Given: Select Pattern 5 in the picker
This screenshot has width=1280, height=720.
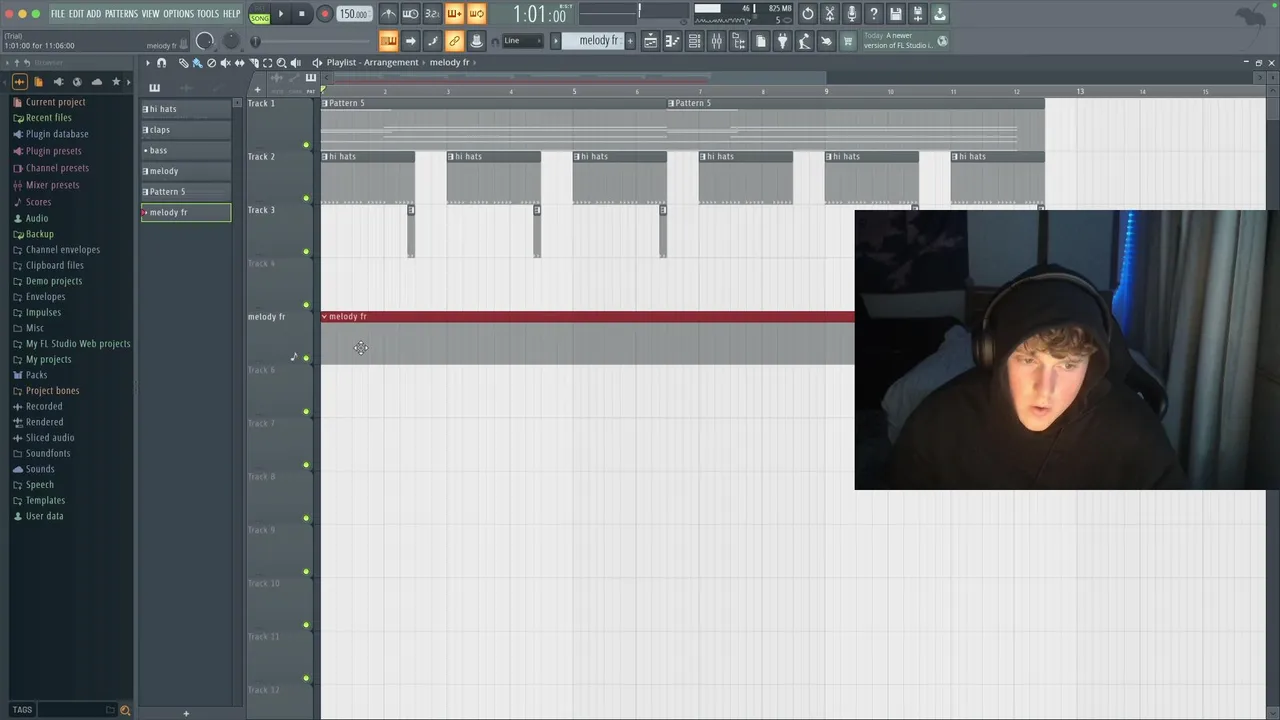Looking at the screenshot, I should click(186, 191).
